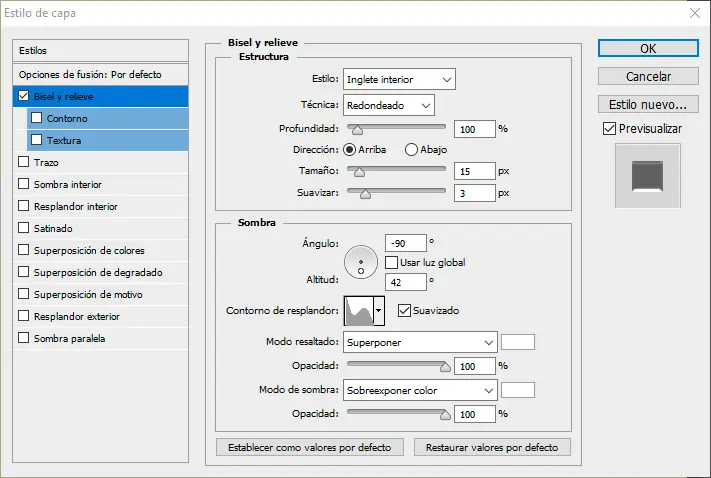Screen dimensions: 711x478
Task: Select the Arriba direction radio button
Action: pos(350,150)
